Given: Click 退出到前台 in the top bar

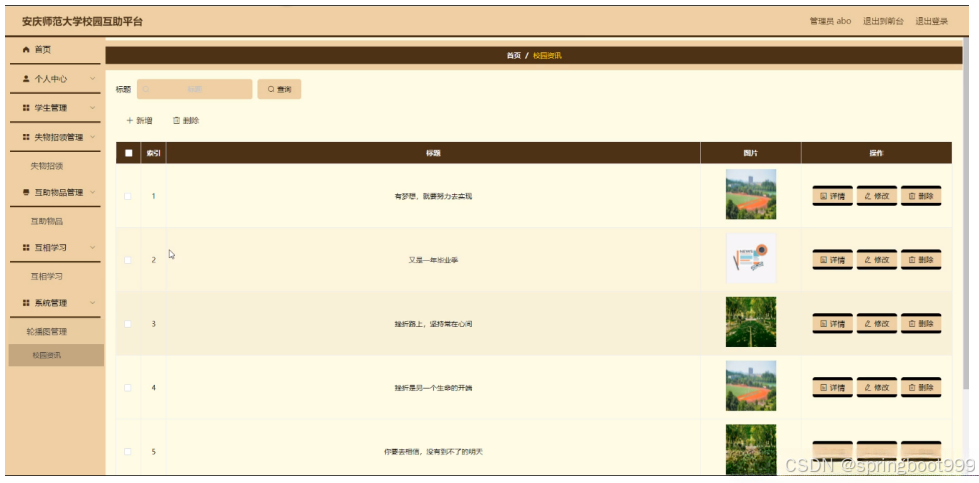Looking at the screenshot, I should click(883, 21).
